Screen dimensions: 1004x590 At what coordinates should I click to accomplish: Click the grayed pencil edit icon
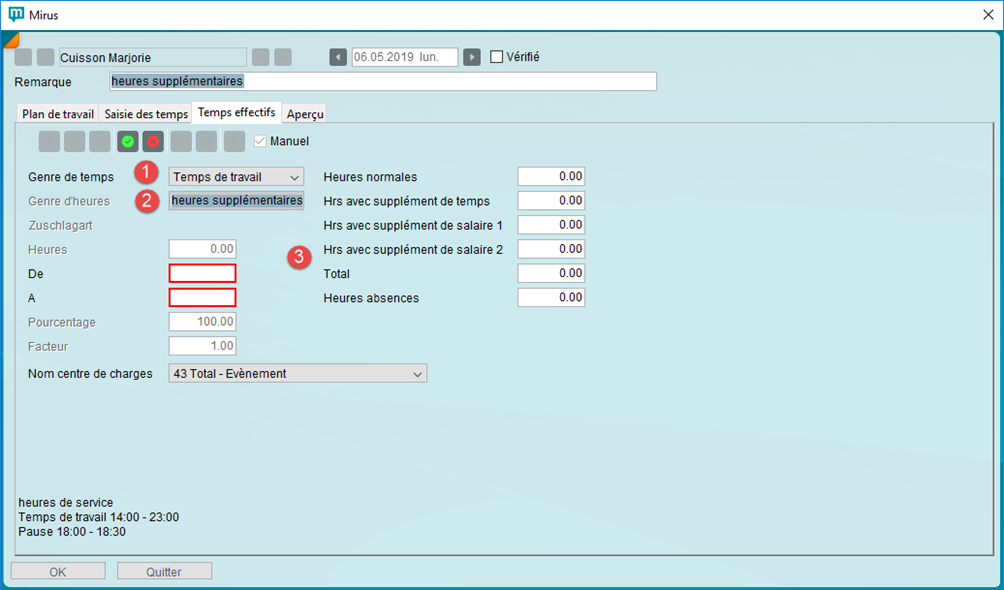tap(75, 142)
